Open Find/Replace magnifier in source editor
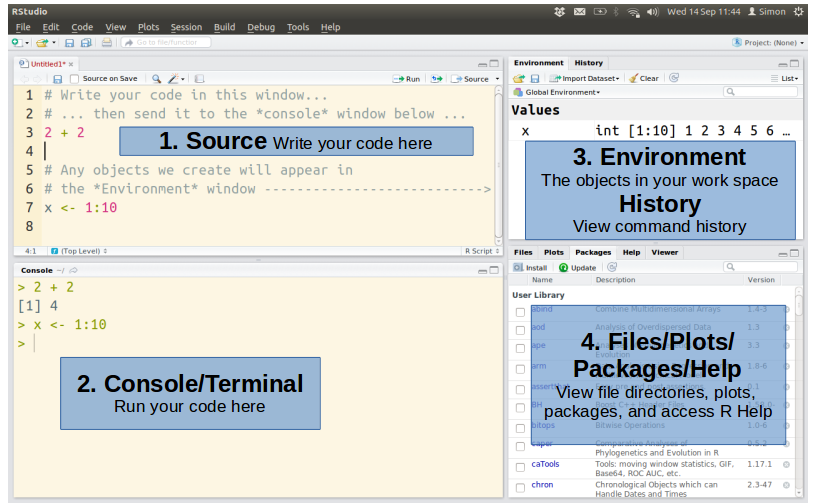 (x=156, y=79)
